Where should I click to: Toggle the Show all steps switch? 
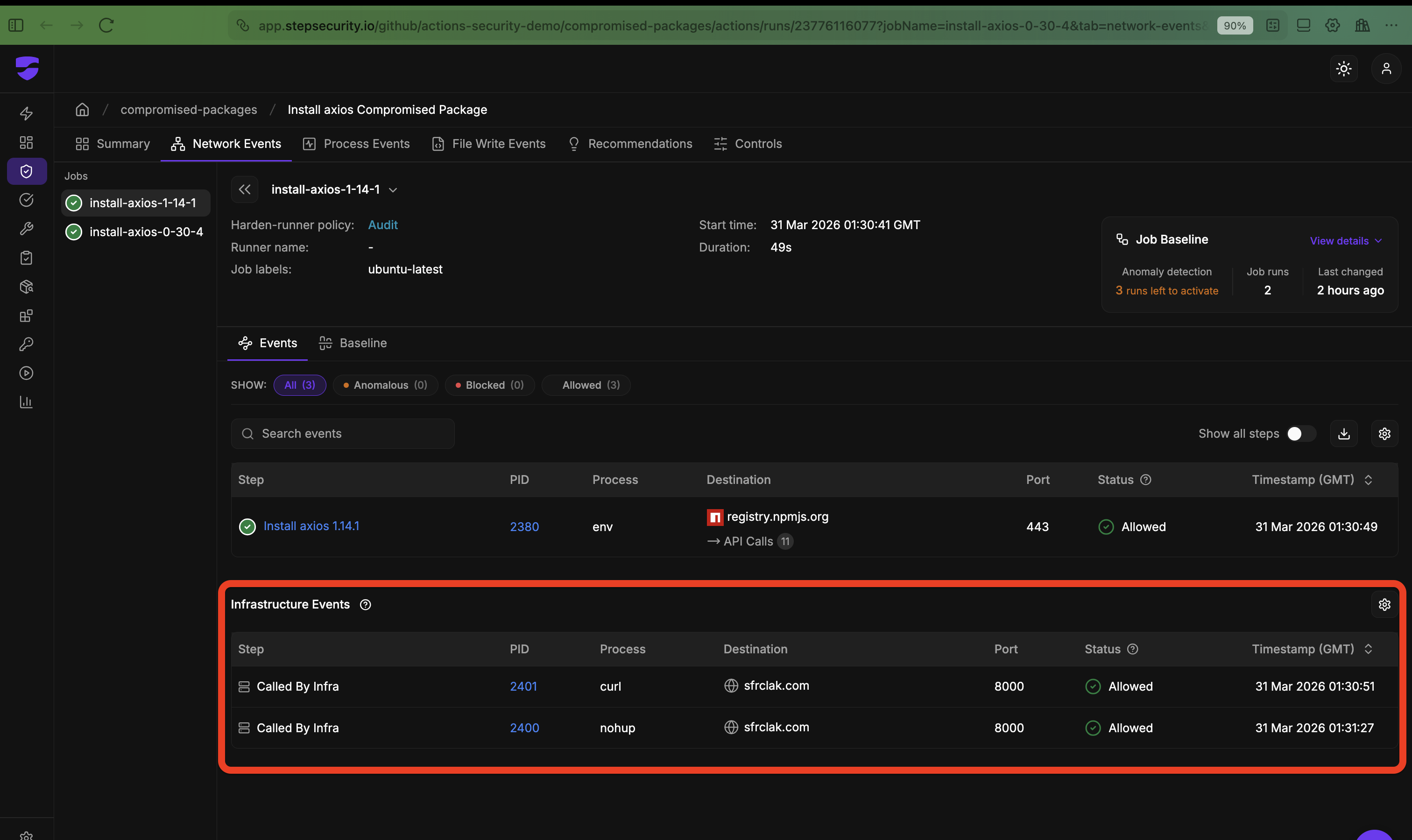tap(1300, 434)
